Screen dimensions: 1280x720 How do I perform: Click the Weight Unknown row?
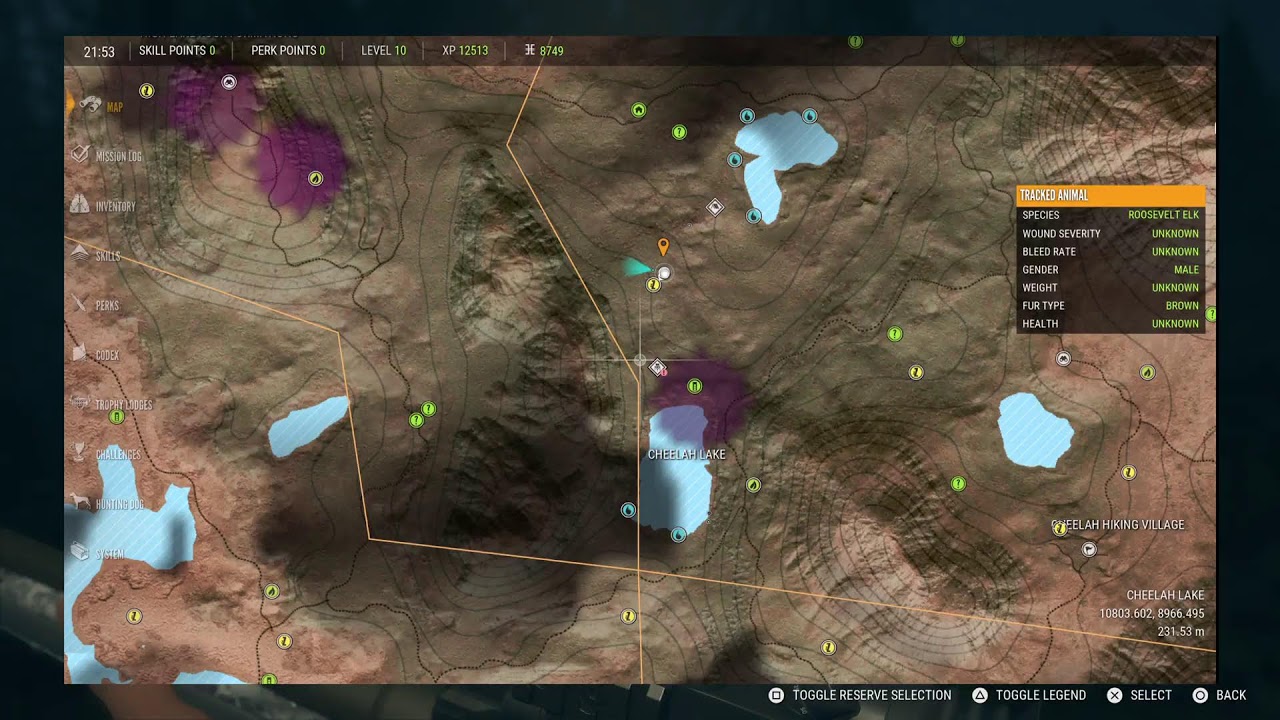[1111, 287]
